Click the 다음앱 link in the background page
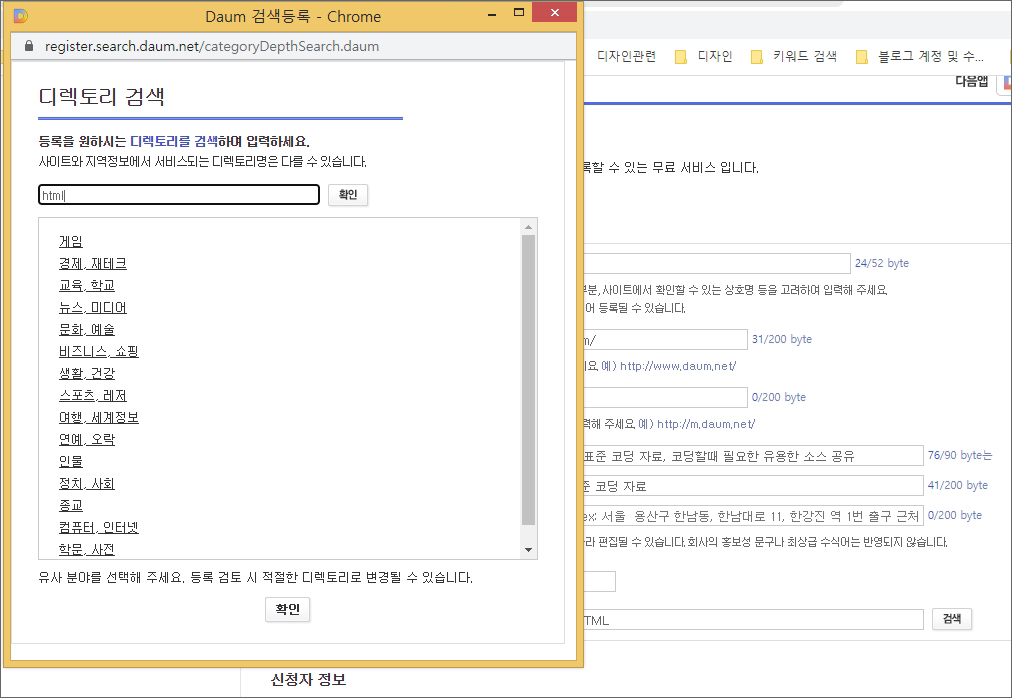 pos(971,81)
